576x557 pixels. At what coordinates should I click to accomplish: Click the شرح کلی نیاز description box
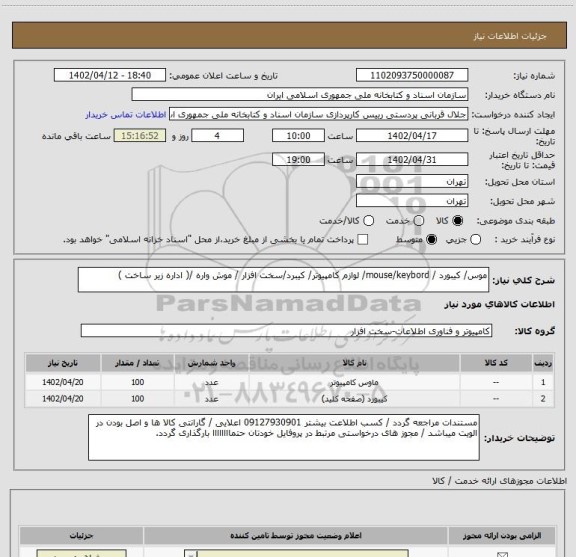coord(283,280)
